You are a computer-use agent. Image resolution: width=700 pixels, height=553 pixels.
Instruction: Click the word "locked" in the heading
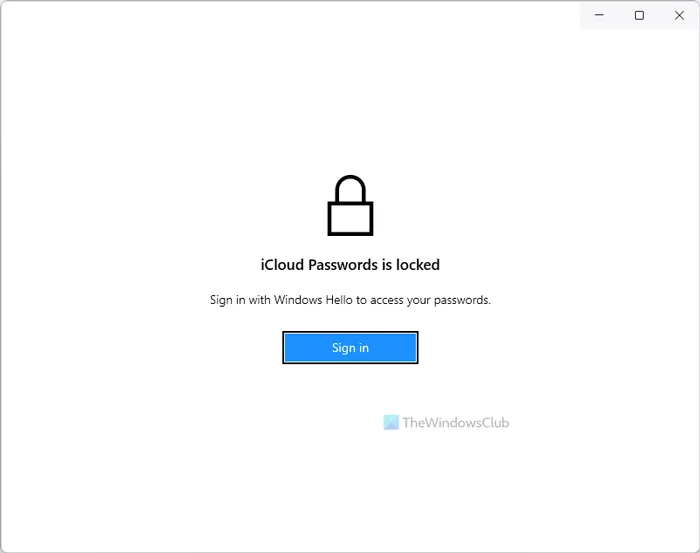point(418,265)
